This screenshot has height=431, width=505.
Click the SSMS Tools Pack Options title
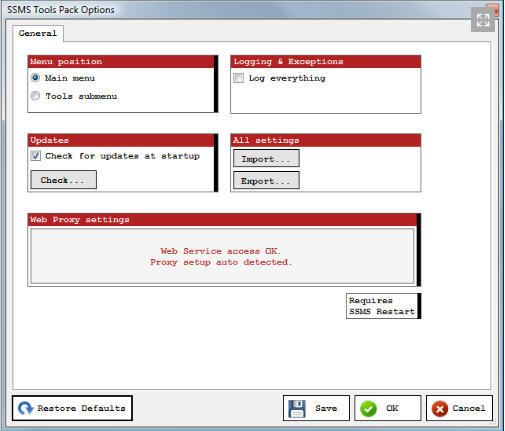coord(61,10)
